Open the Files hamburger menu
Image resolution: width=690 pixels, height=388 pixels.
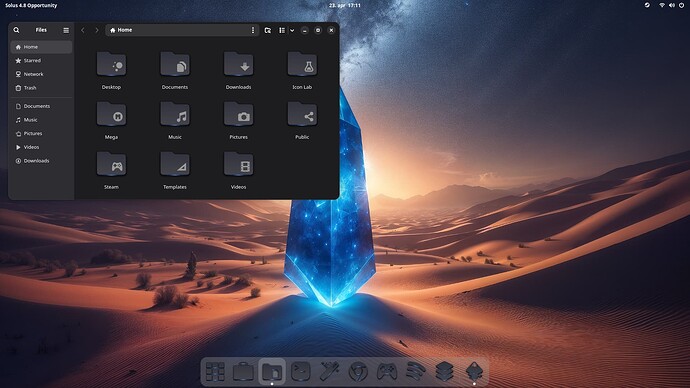66,30
